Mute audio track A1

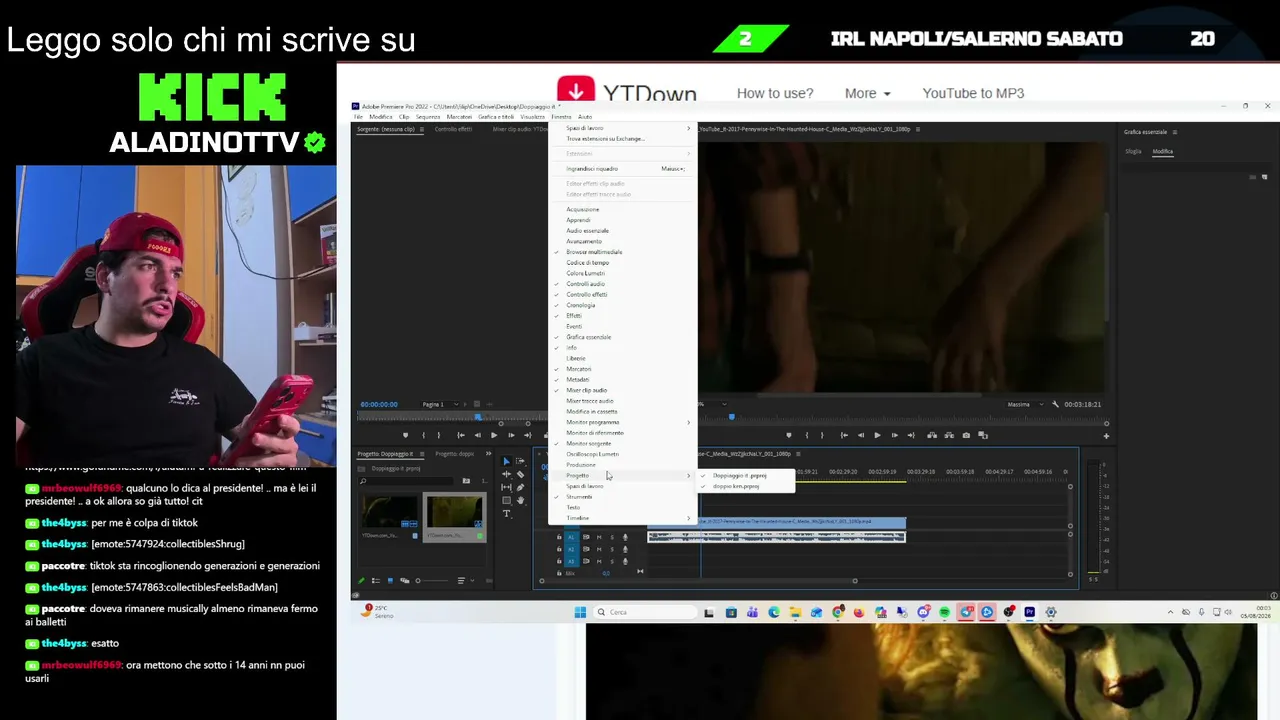[599, 537]
